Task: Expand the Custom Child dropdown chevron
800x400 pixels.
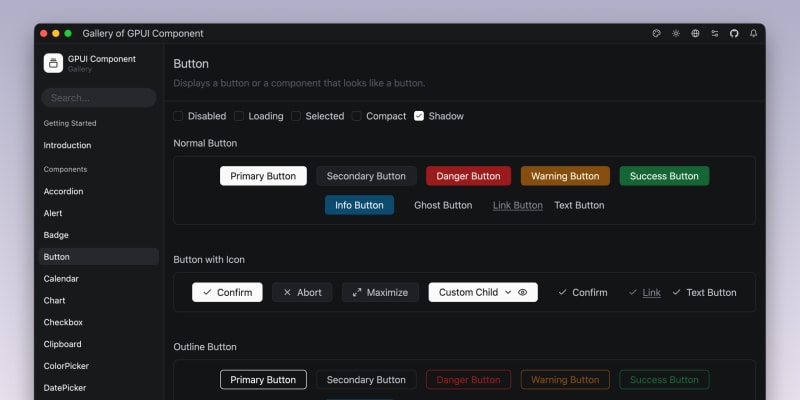Action: pyautogui.click(x=508, y=292)
